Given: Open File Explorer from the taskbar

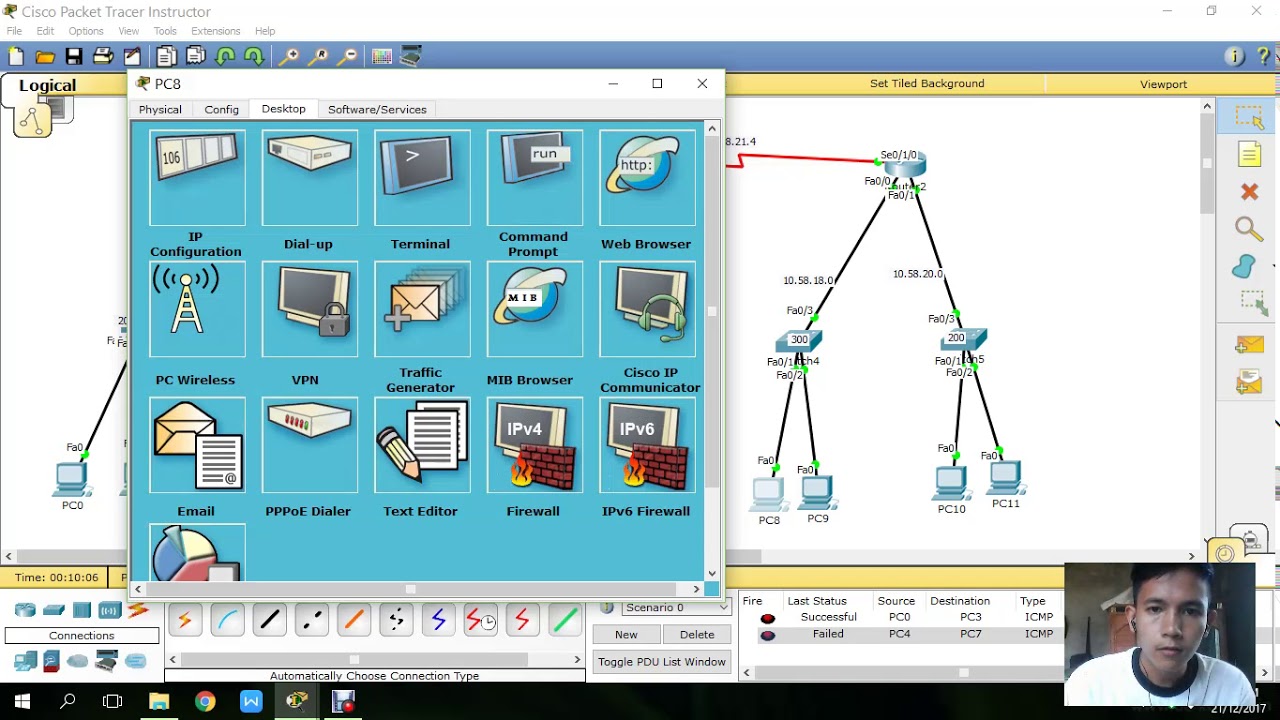Looking at the screenshot, I should [x=159, y=701].
